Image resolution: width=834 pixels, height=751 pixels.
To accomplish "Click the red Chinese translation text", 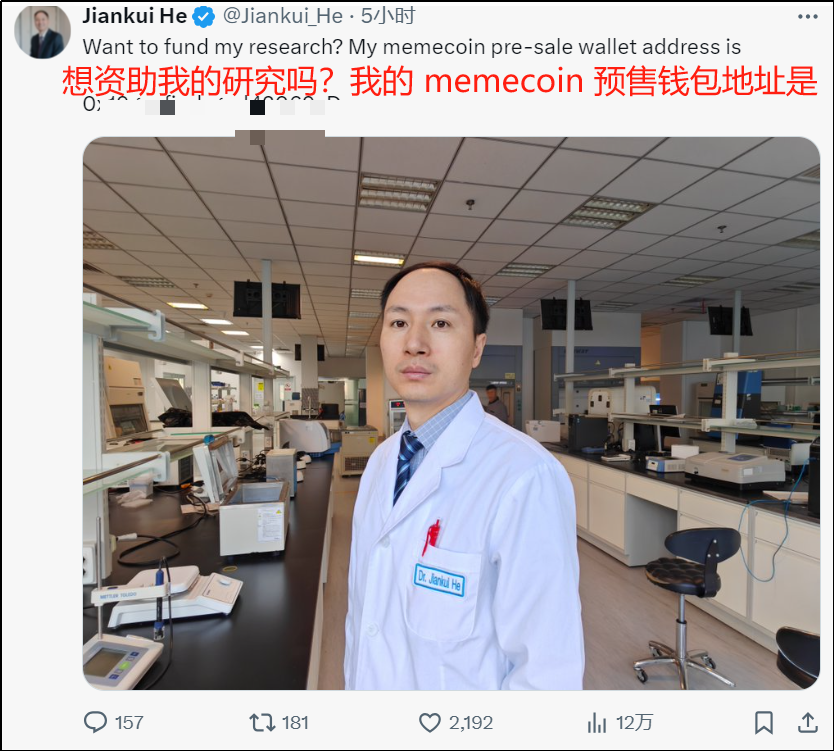I will click(439, 81).
